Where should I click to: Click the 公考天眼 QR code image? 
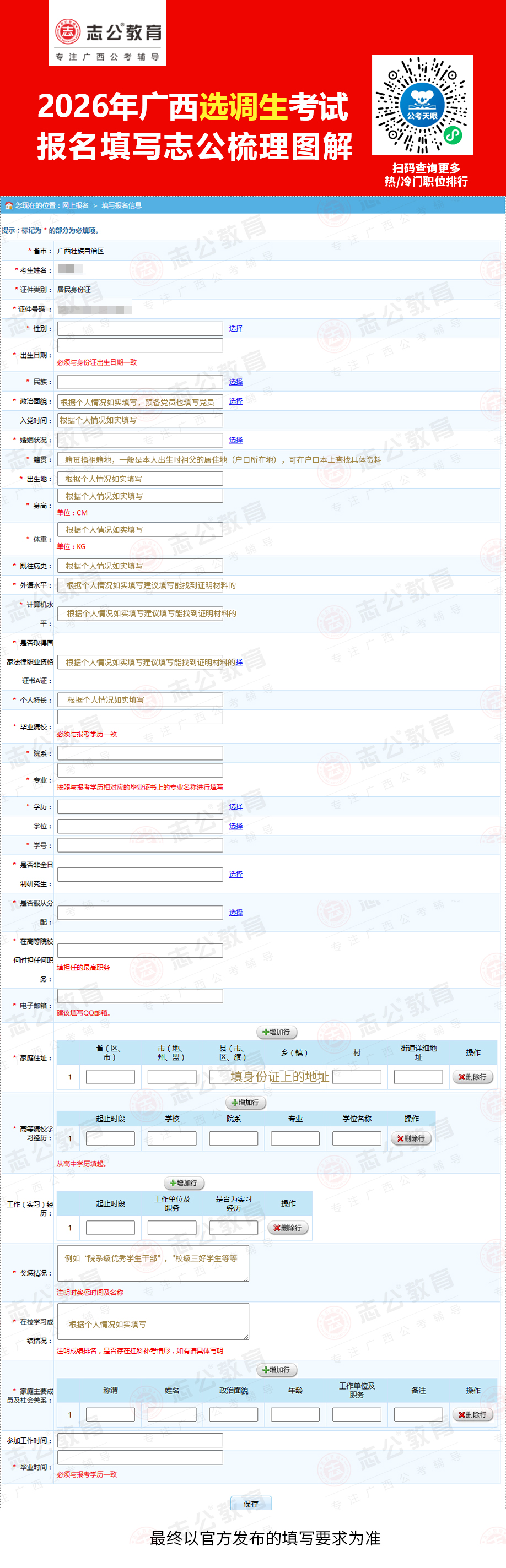tap(422, 105)
